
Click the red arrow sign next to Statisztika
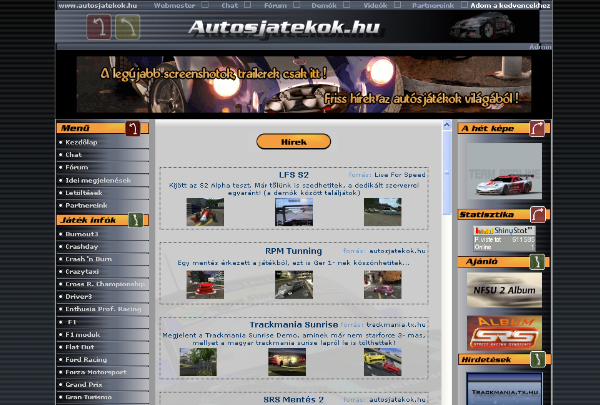tap(538, 214)
